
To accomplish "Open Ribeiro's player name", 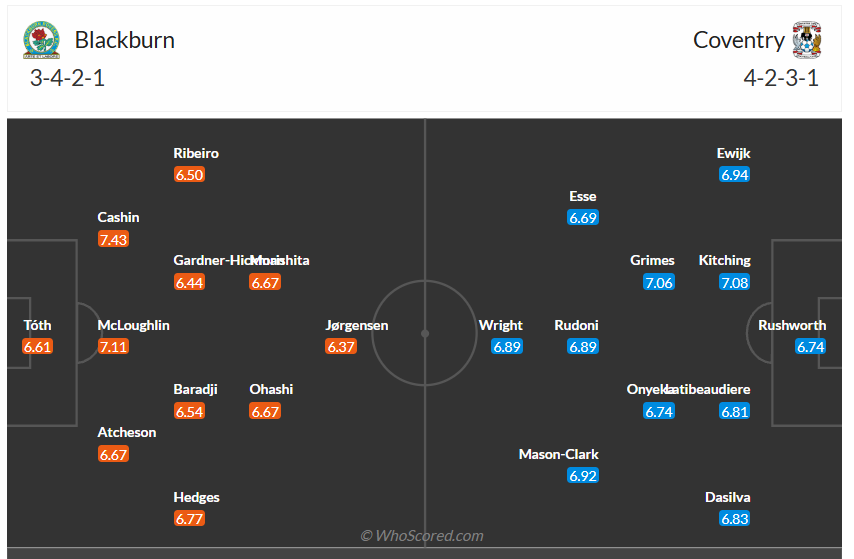I will coord(196,153).
